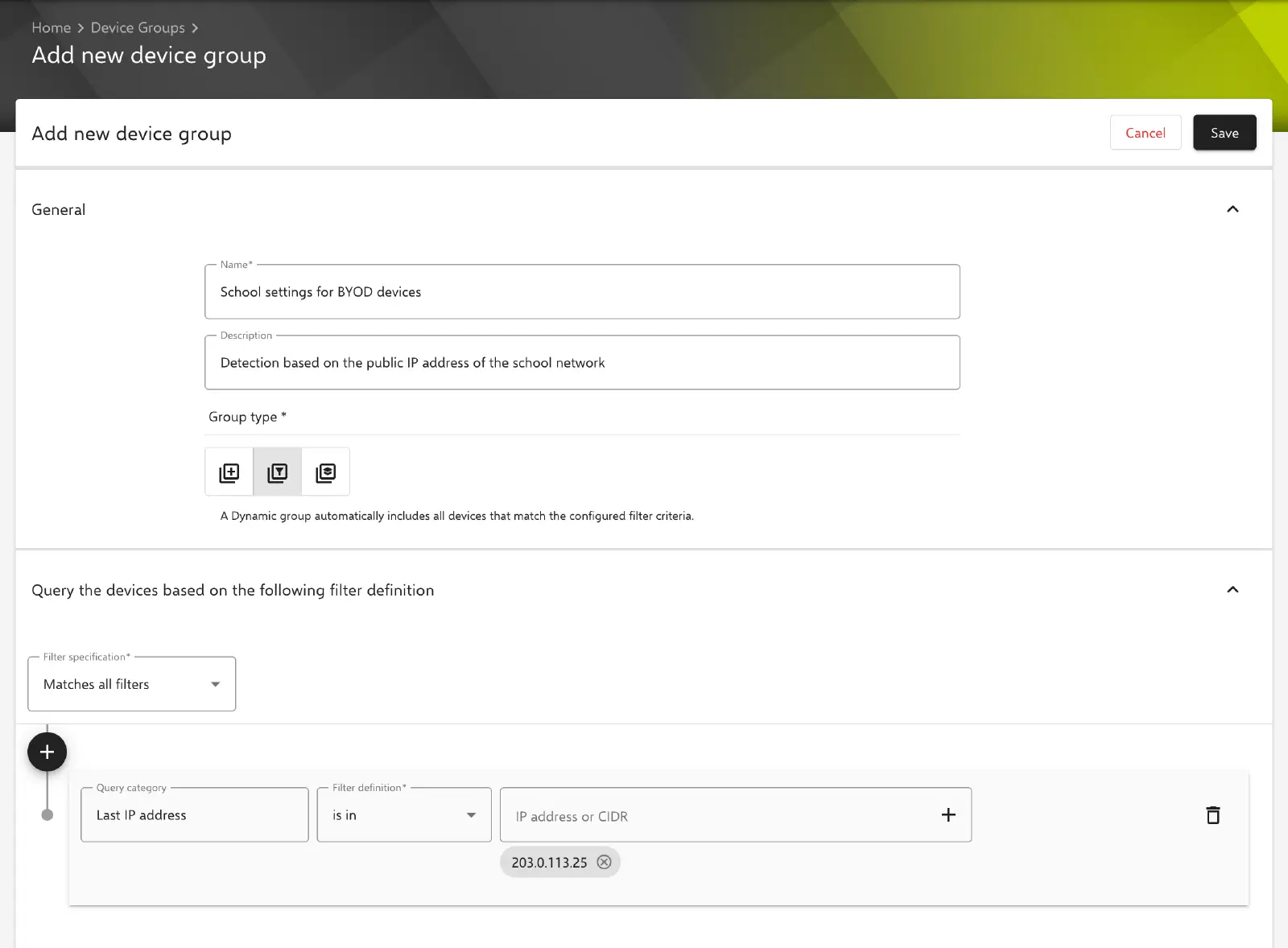Select the third group type icon

(326, 472)
